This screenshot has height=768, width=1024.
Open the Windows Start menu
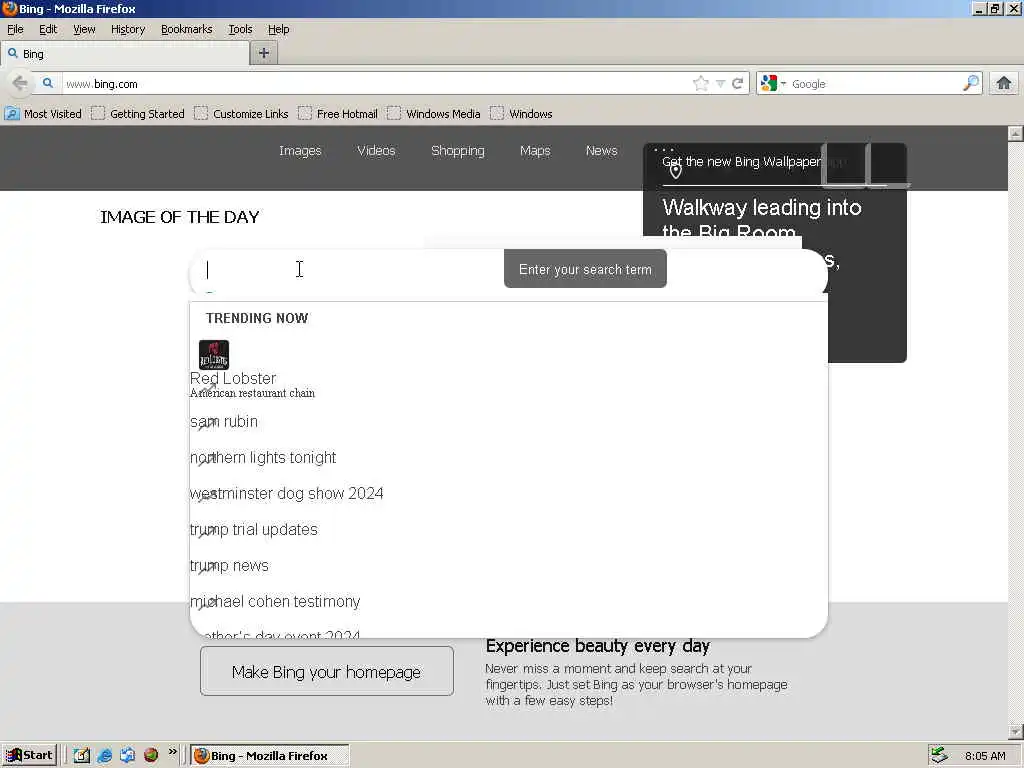29,756
